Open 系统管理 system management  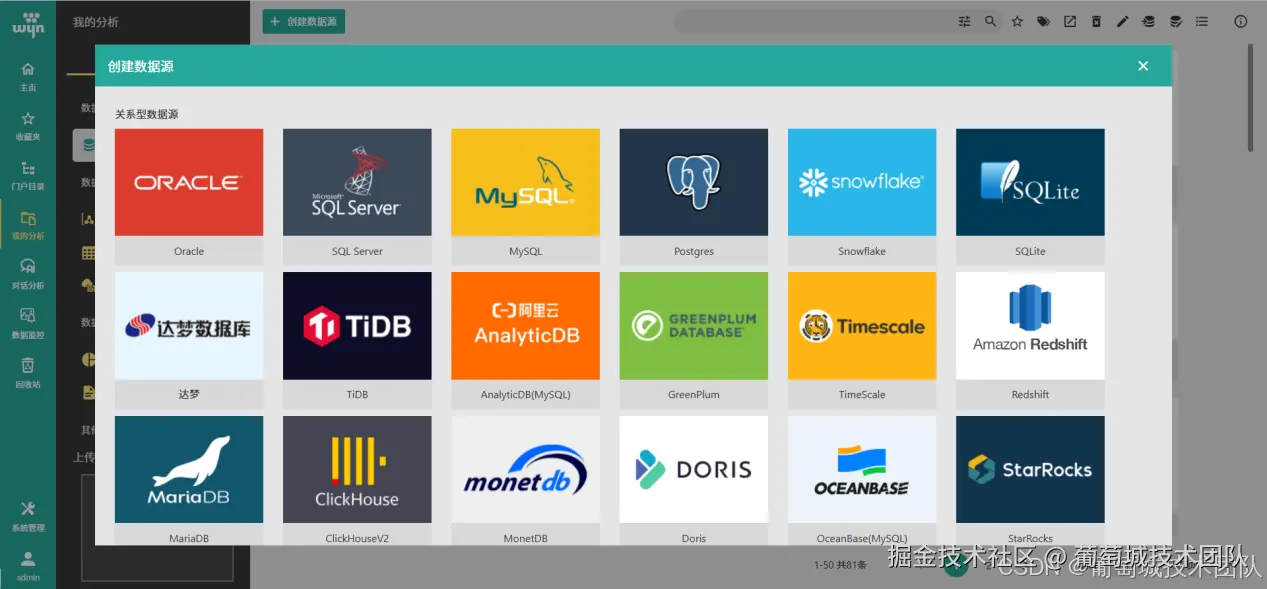click(x=28, y=516)
